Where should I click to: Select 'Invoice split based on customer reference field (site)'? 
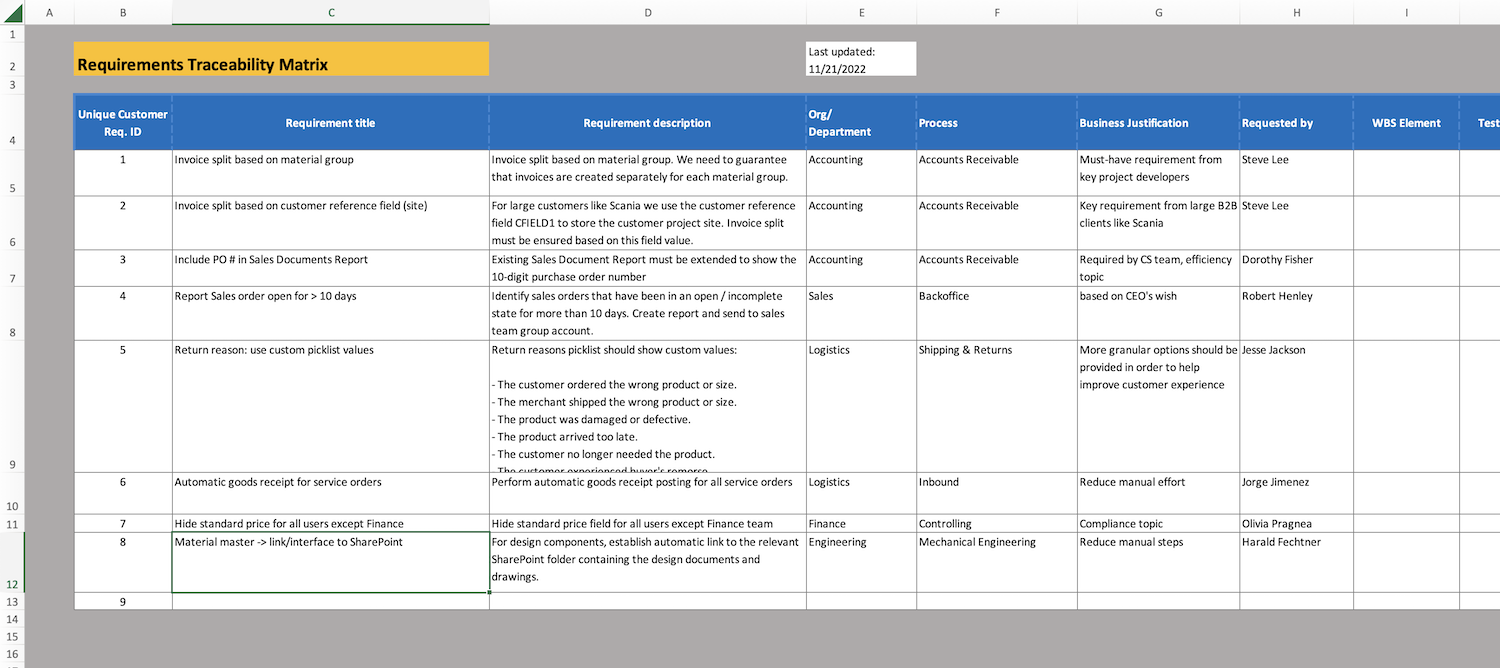point(331,223)
